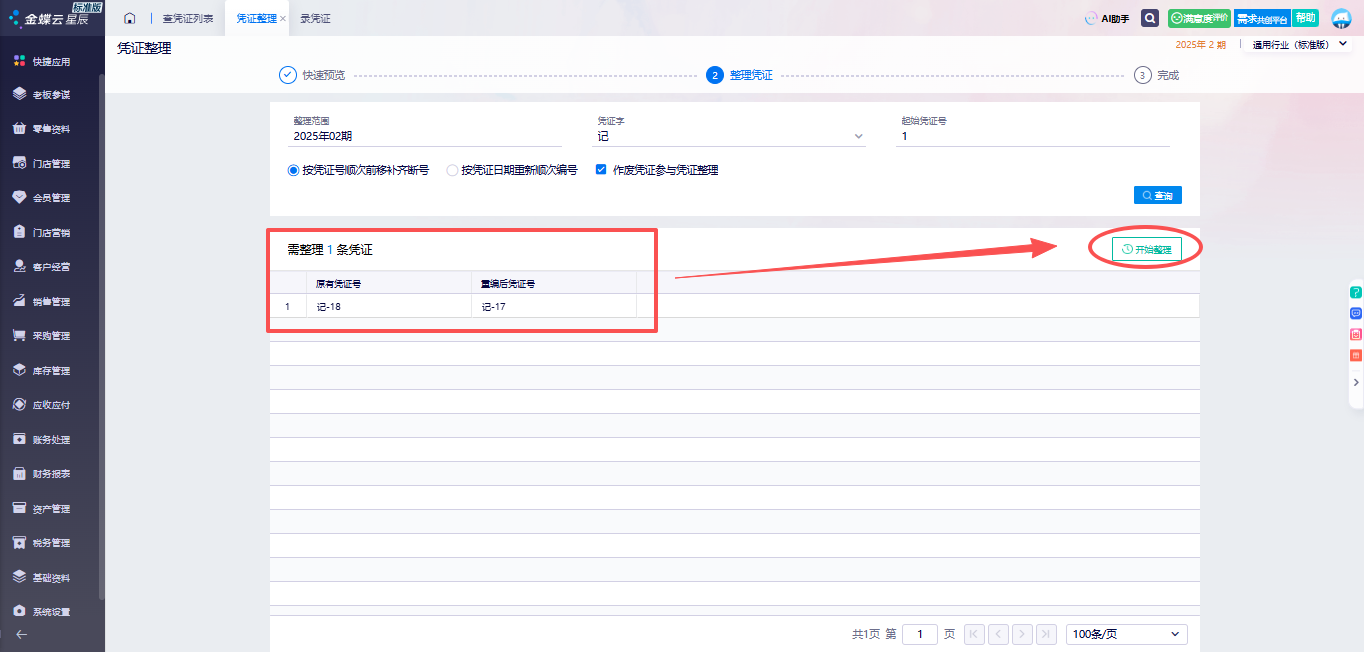
Task: Collapse the sidebar with the left arrow
Action: click(x=21, y=634)
